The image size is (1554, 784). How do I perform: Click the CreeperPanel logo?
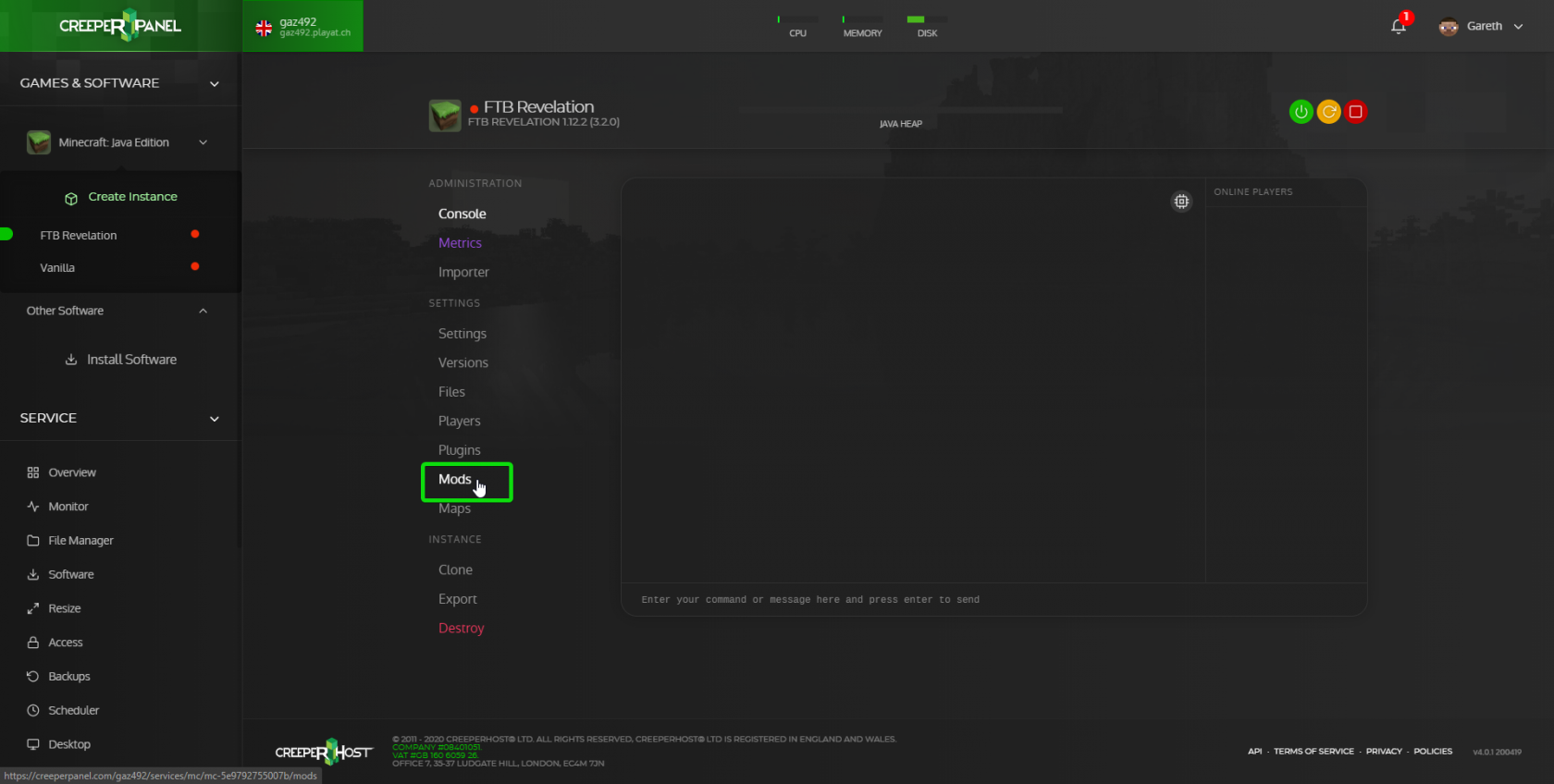click(x=120, y=25)
